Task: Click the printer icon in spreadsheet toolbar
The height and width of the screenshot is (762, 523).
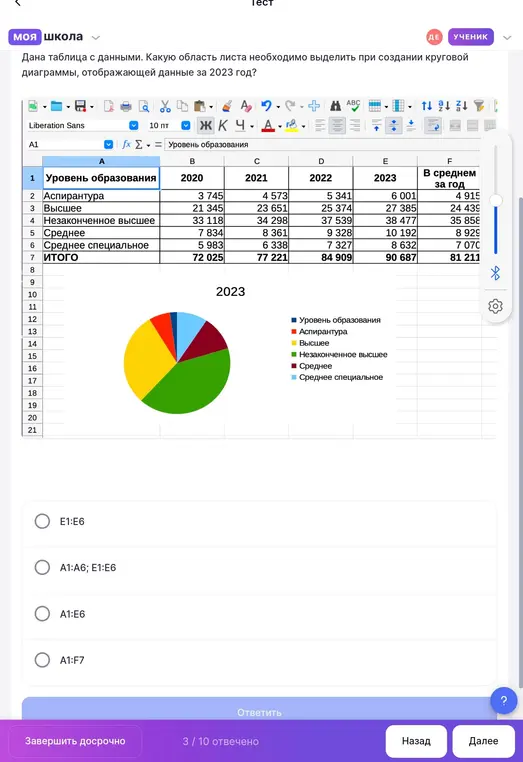Action: 126,106
